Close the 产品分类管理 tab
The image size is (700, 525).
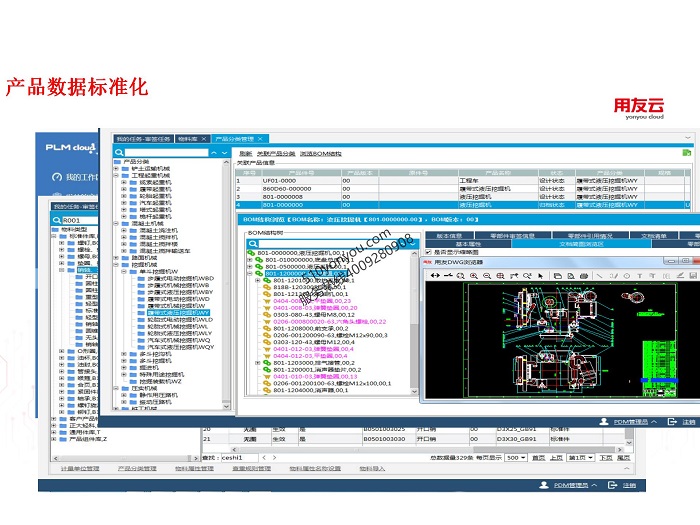259,139
